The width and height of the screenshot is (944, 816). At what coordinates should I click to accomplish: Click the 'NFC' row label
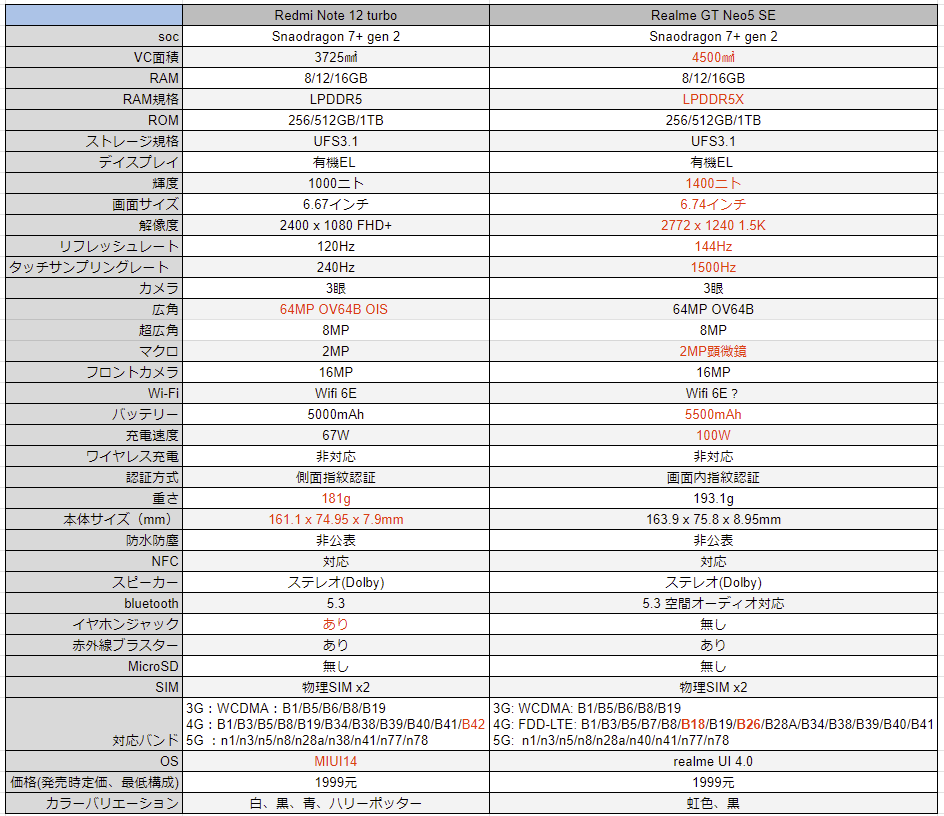pos(94,561)
